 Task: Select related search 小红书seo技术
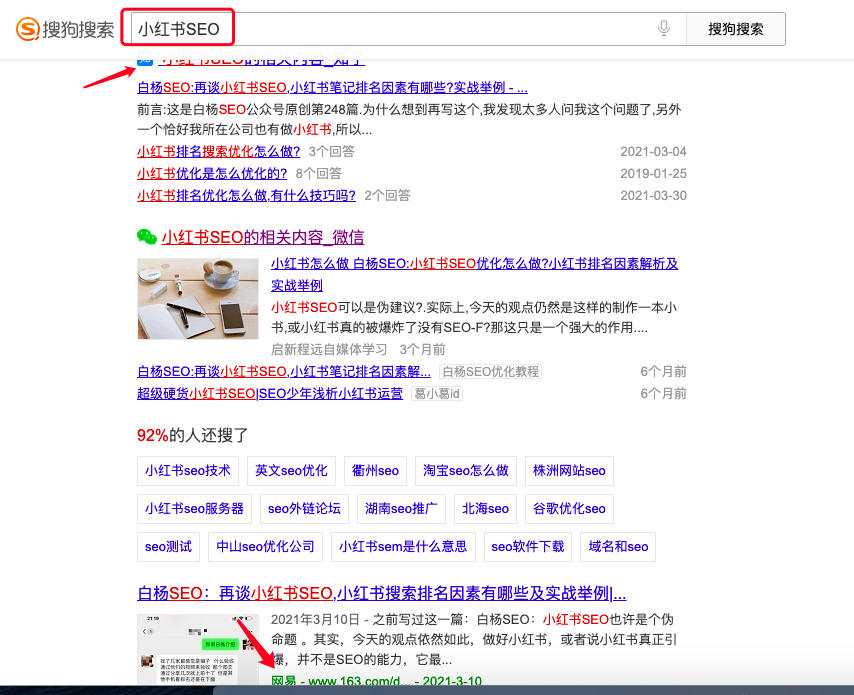(188, 471)
